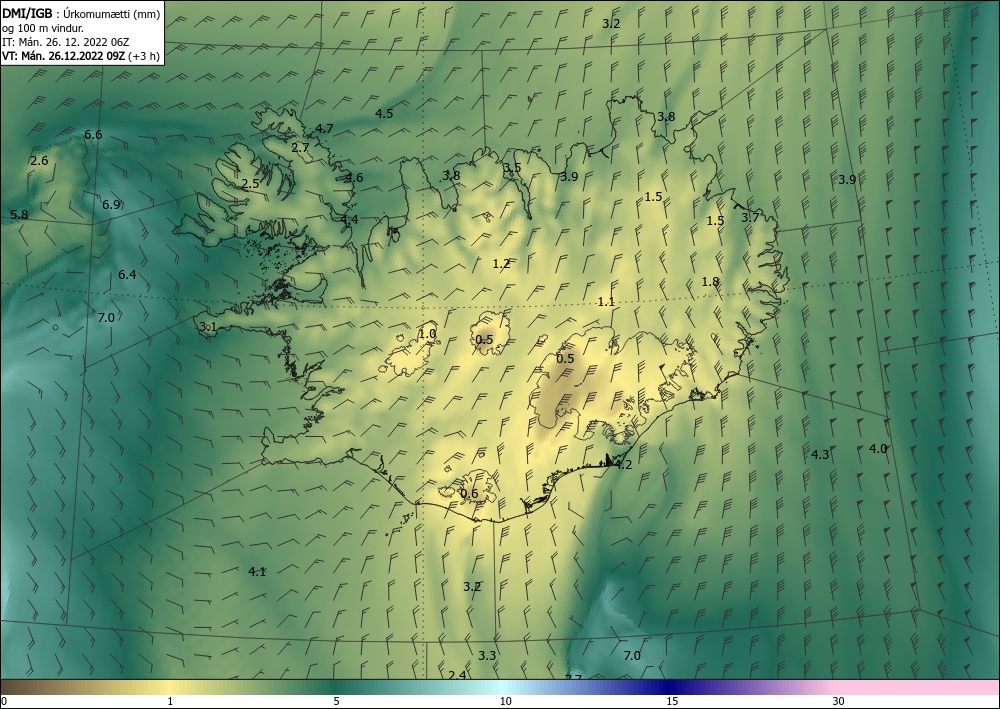Select the '3.3' value near the bottom

pos(487,655)
